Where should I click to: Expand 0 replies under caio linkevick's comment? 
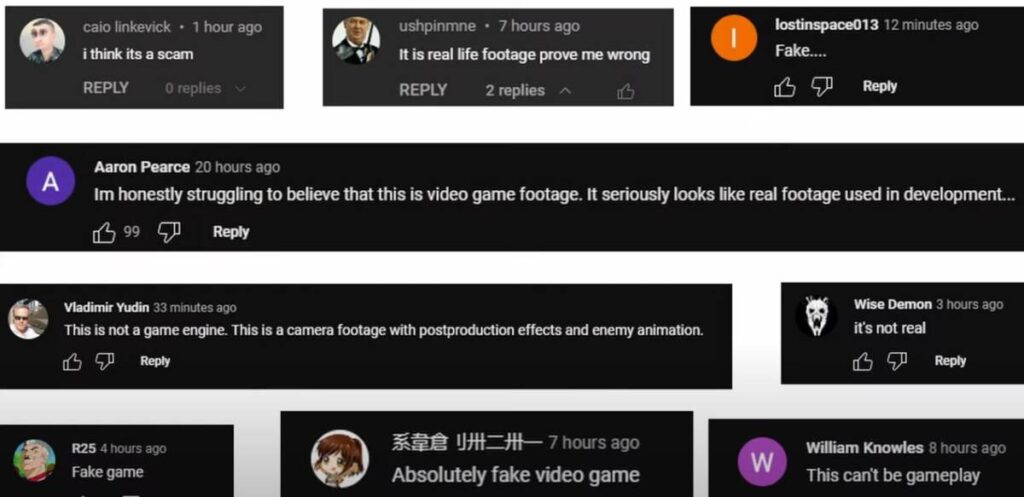(205, 88)
